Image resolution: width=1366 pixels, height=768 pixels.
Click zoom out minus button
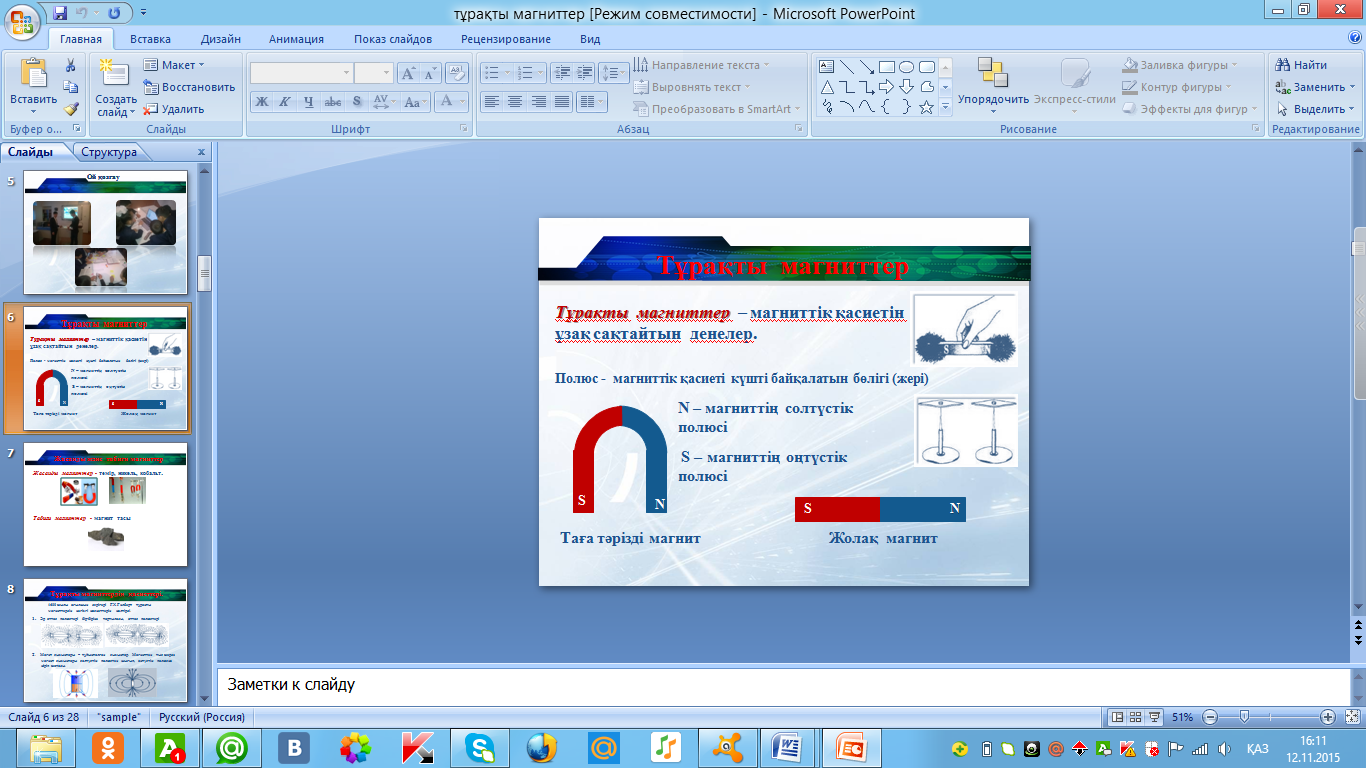1210,717
